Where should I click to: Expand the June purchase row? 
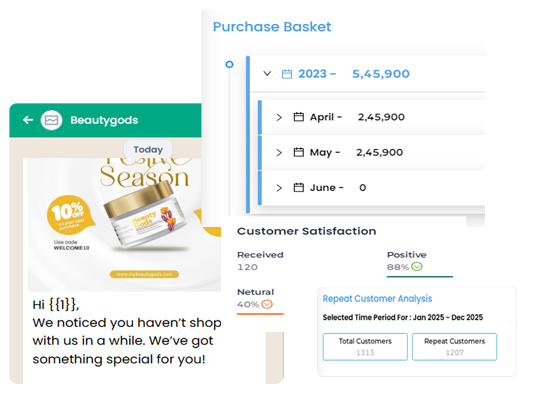[x=279, y=188]
